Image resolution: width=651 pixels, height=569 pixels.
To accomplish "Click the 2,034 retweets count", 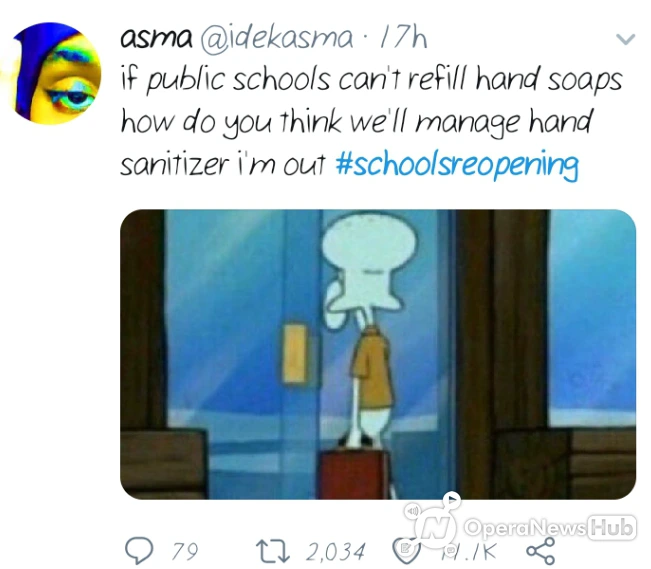I will coord(336,552).
